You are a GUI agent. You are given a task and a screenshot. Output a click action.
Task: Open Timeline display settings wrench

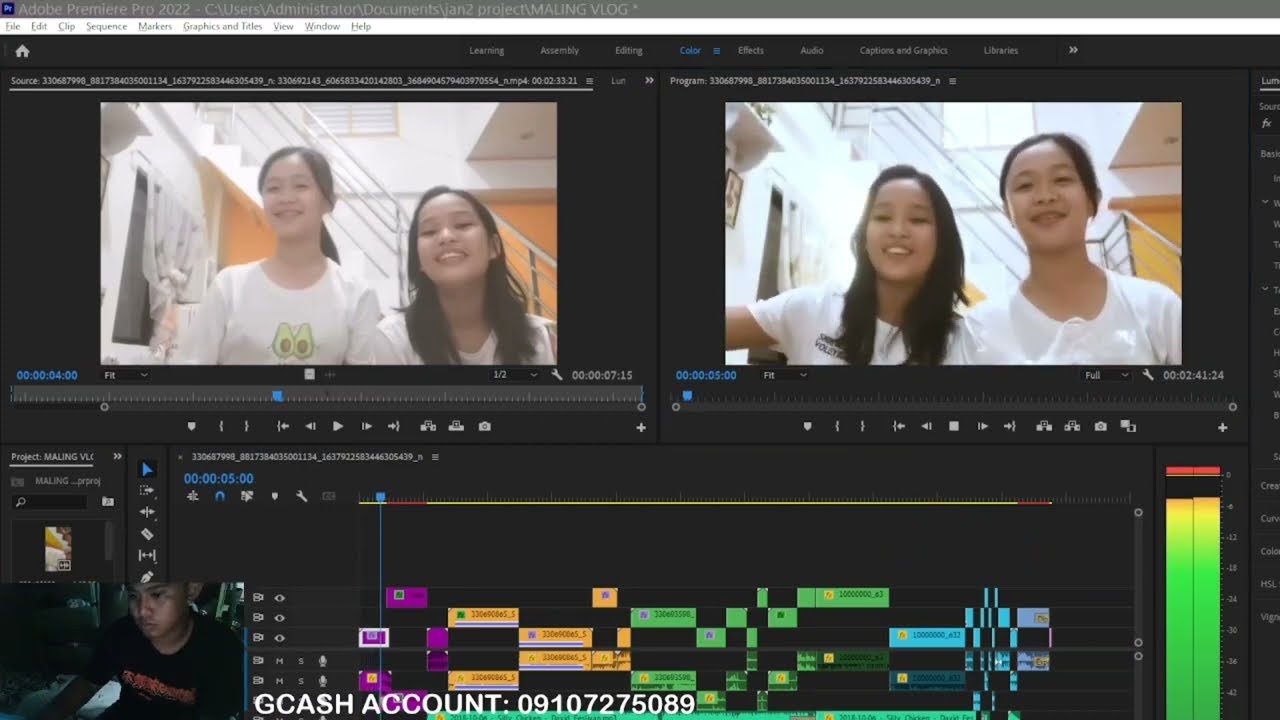tap(301, 496)
